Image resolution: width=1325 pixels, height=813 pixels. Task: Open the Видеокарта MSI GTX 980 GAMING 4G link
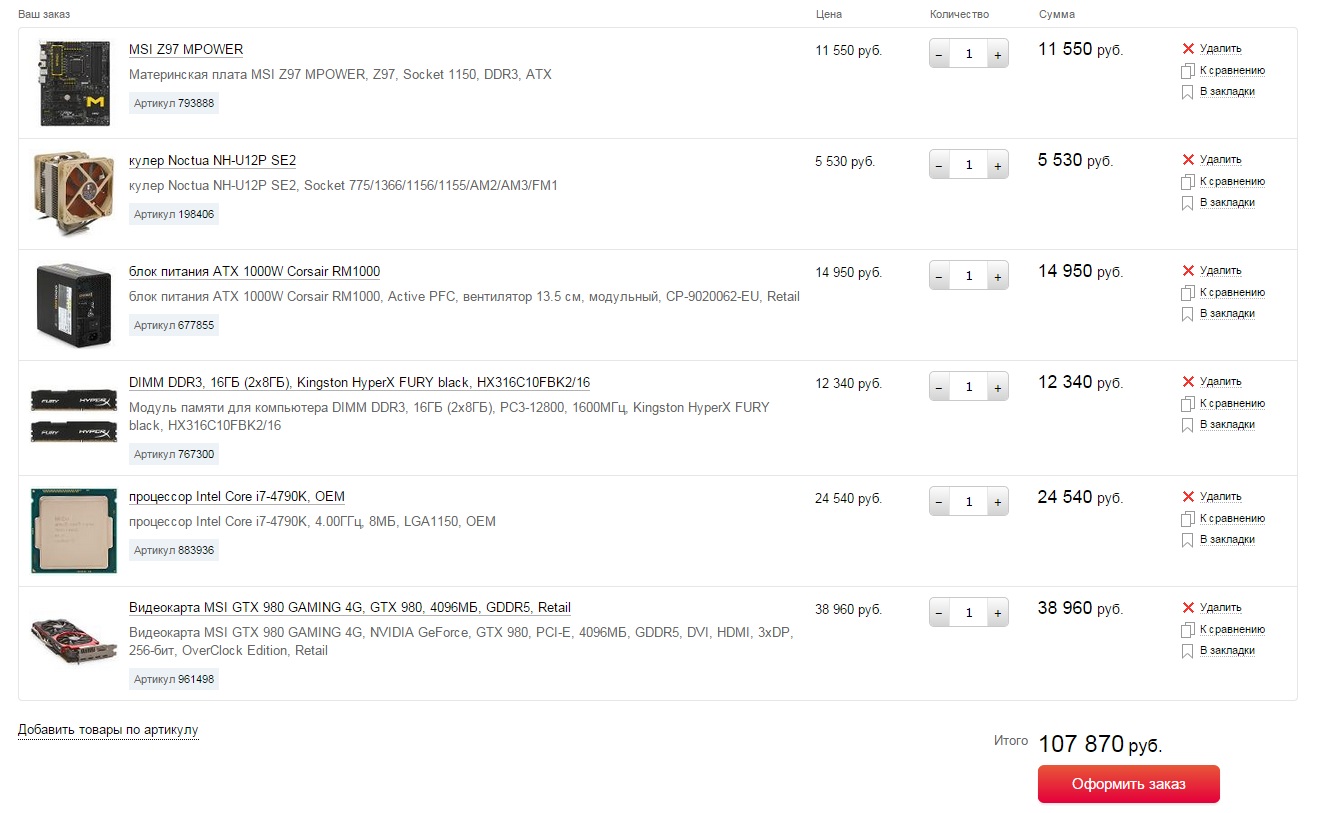[x=350, y=608]
